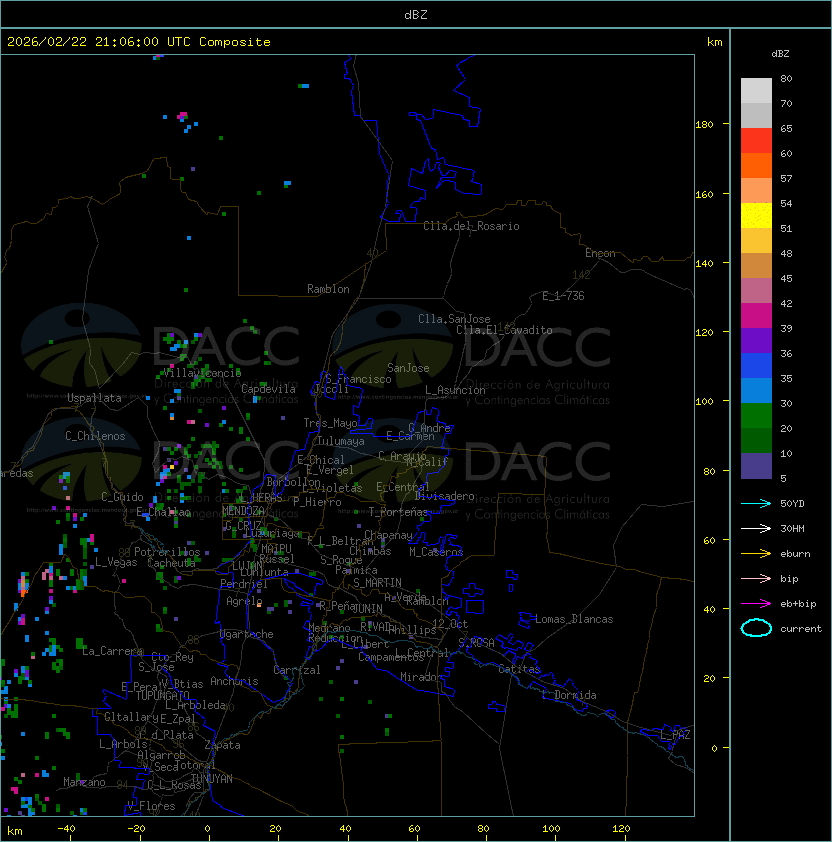Click the red swatch in dBZ scale
The image size is (832, 842).
pyautogui.click(x=756, y=141)
